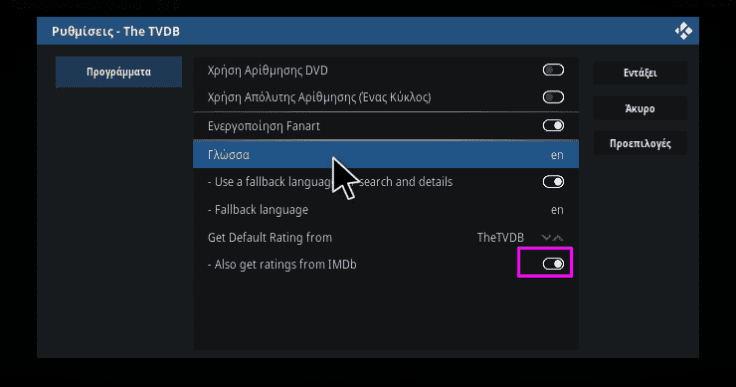Click the 'en' value on the Γλώσσα row
The width and height of the screenshot is (736, 387).
(x=557, y=155)
